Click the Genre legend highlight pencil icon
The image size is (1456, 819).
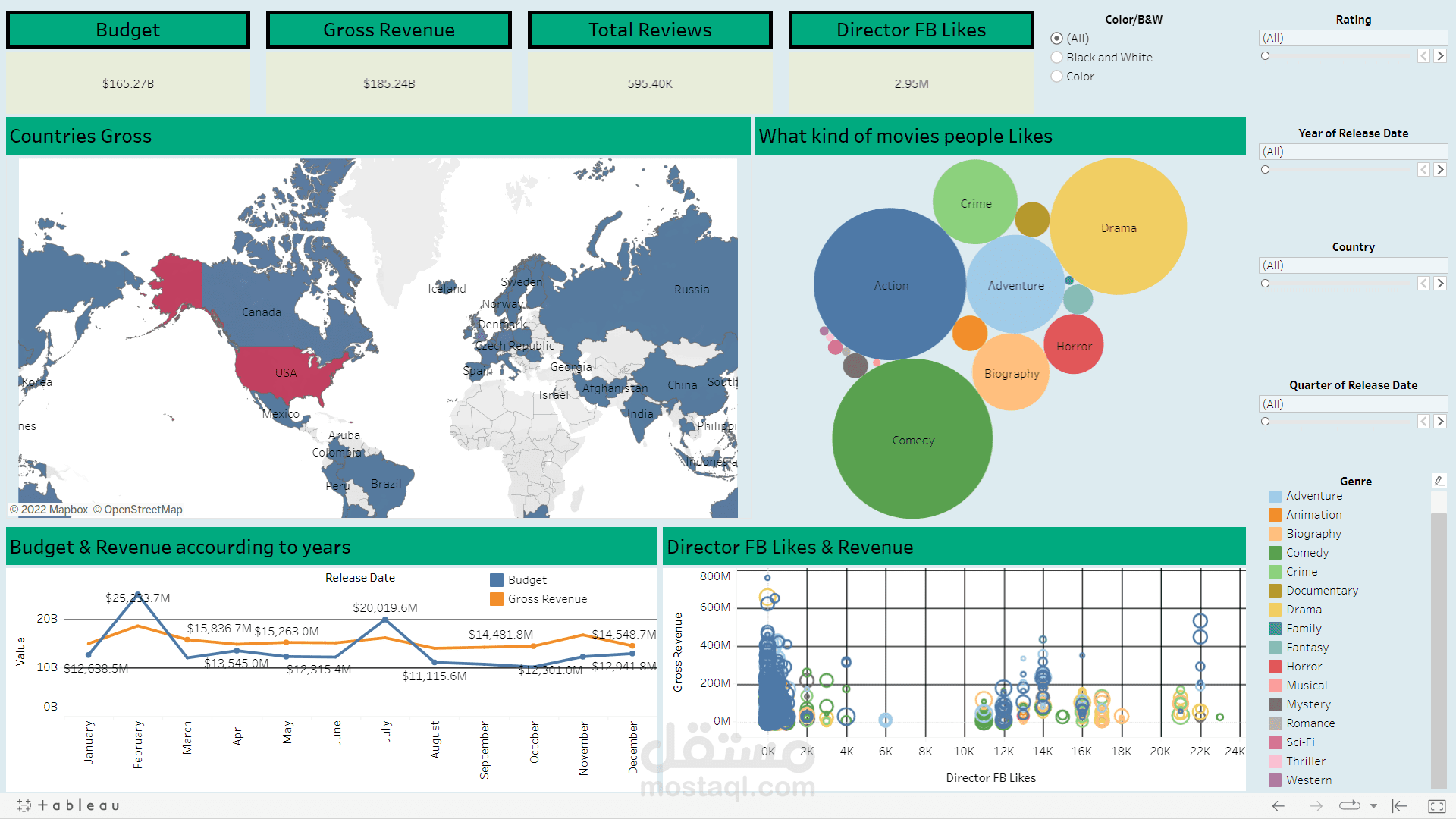pyautogui.click(x=1439, y=481)
